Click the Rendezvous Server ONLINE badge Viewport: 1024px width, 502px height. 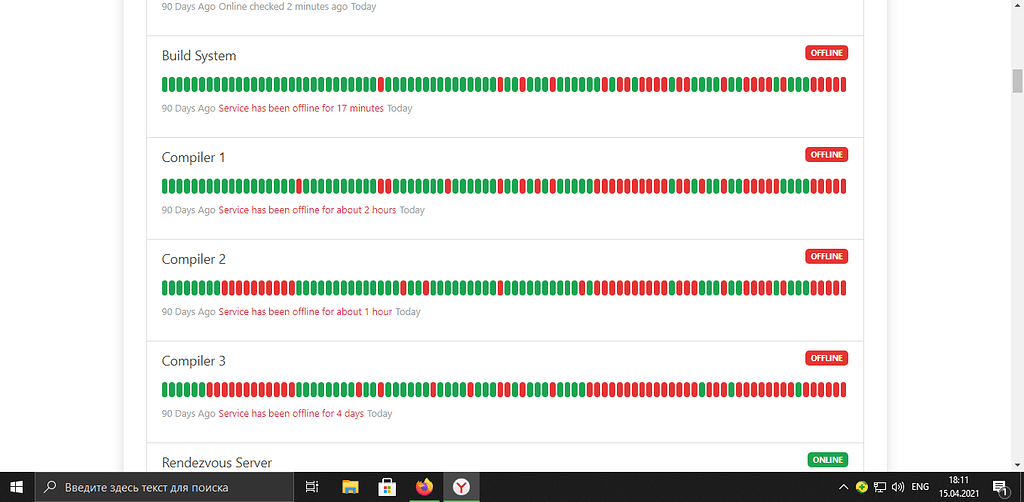coord(827,460)
